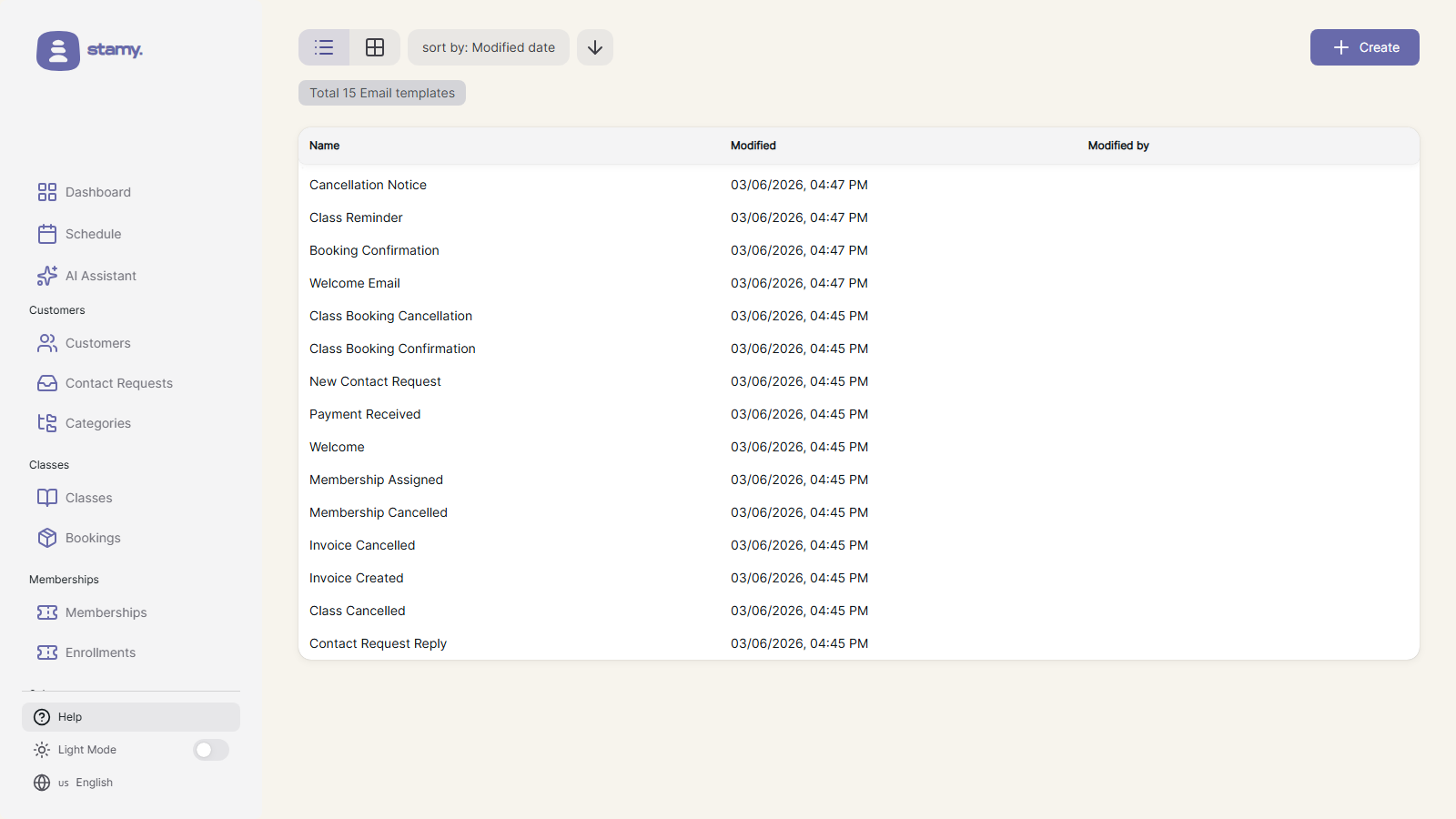The height and width of the screenshot is (819, 1456).
Task: Open the Schedule calendar
Action: click(93, 234)
